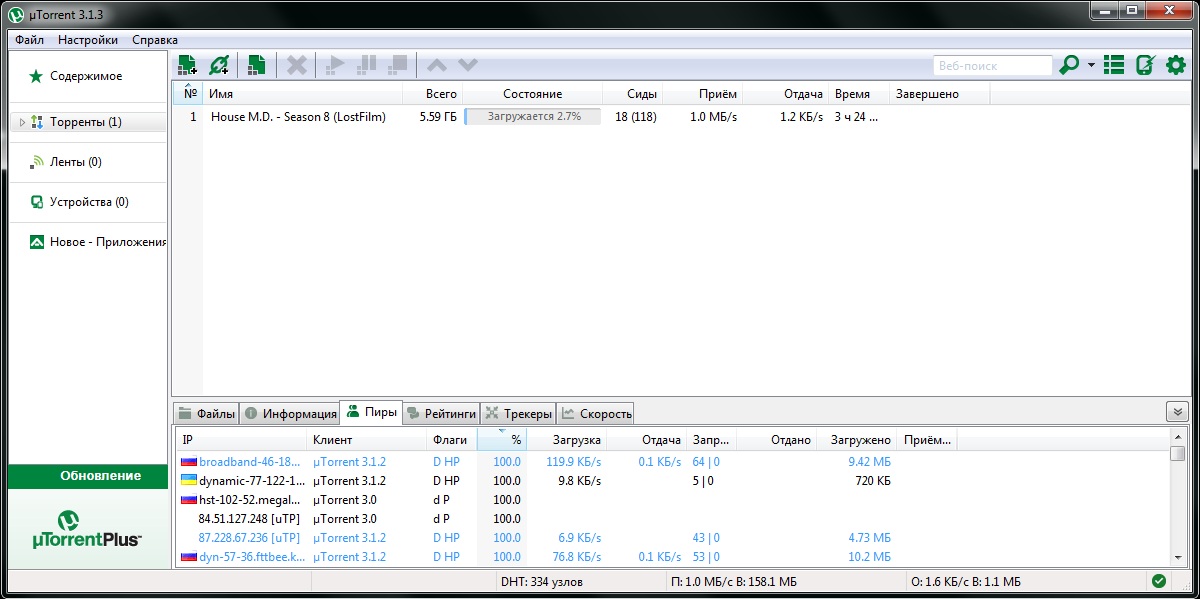Select peer dyn-57-36.fttbee.k...
Viewport: 1200px width, 599px height.
coord(251,557)
